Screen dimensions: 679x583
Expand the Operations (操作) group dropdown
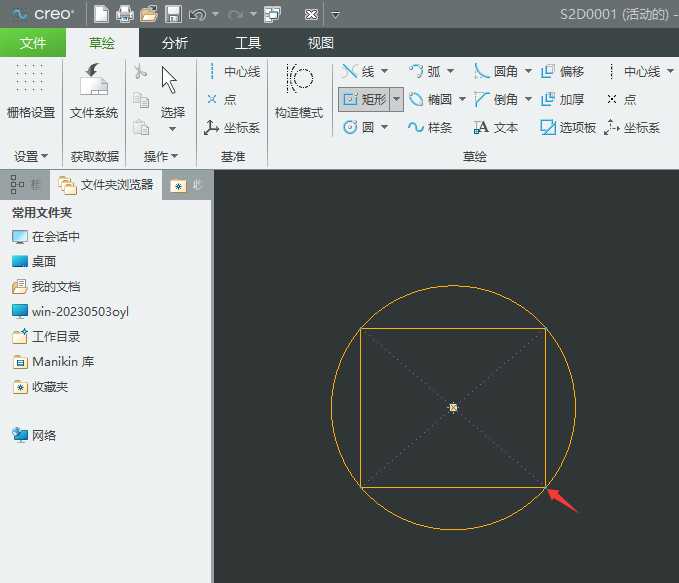point(160,156)
